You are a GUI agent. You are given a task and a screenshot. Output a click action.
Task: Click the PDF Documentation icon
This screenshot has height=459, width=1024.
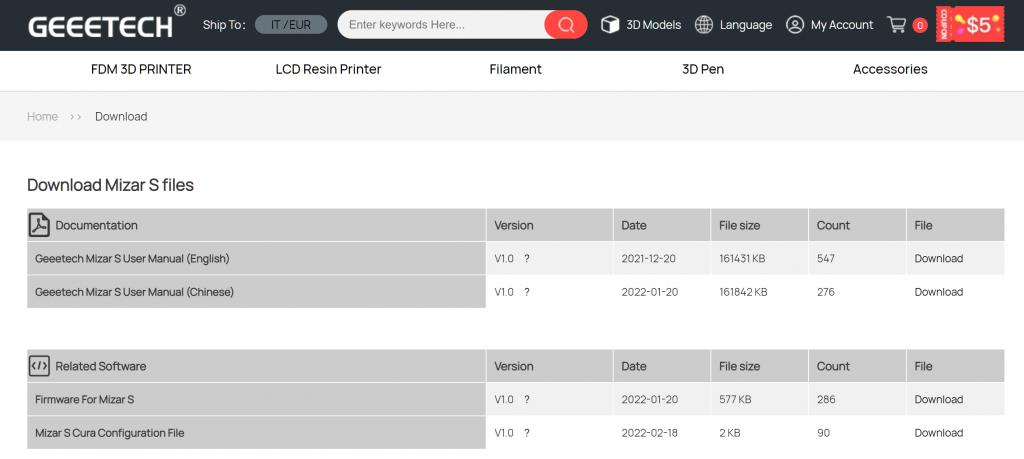coord(39,225)
